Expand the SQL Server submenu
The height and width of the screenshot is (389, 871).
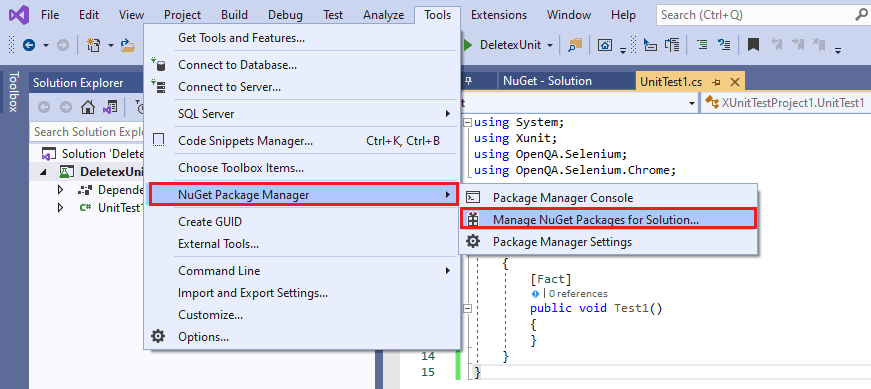pyautogui.click(x=302, y=114)
